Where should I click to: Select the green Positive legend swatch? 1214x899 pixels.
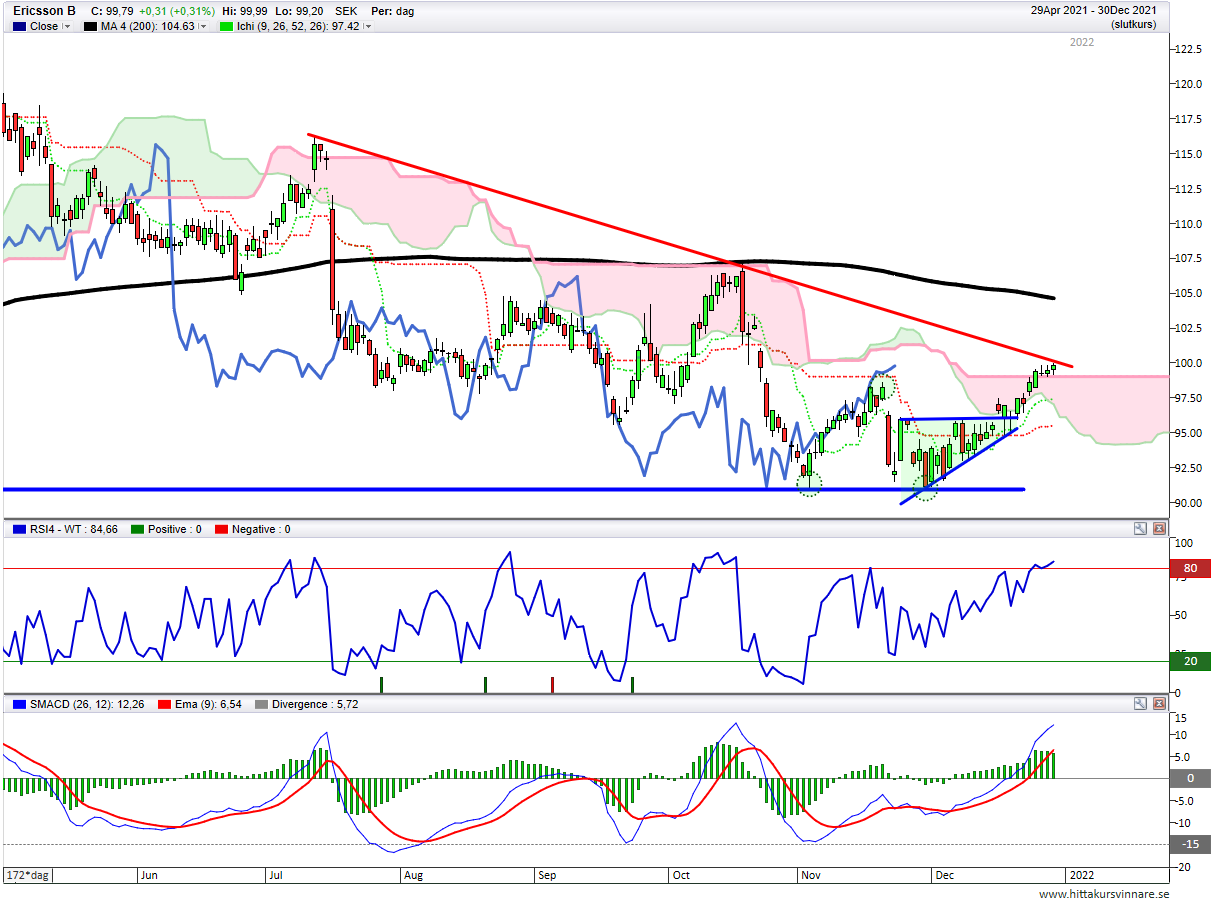click(138, 529)
